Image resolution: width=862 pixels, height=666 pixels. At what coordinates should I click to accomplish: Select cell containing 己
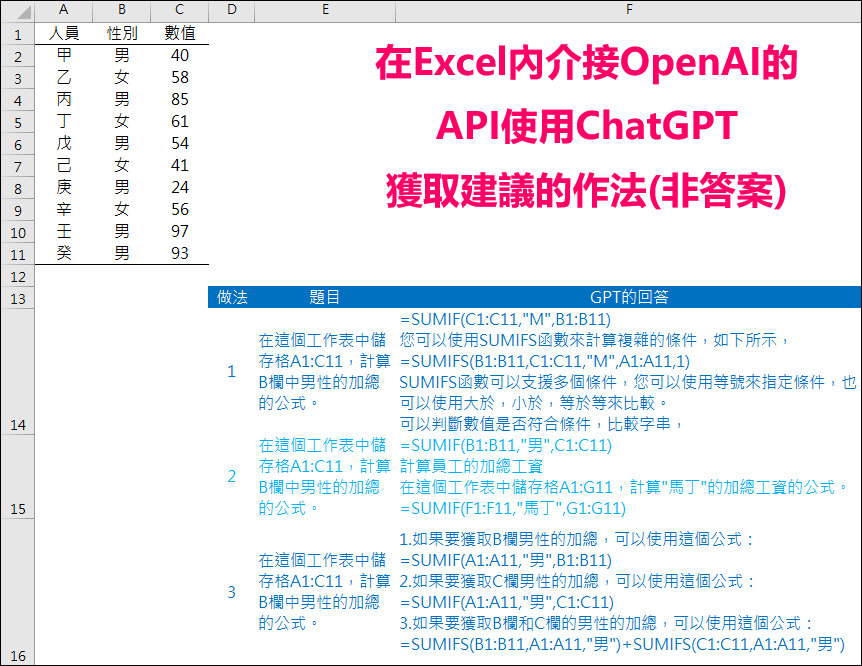64,166
